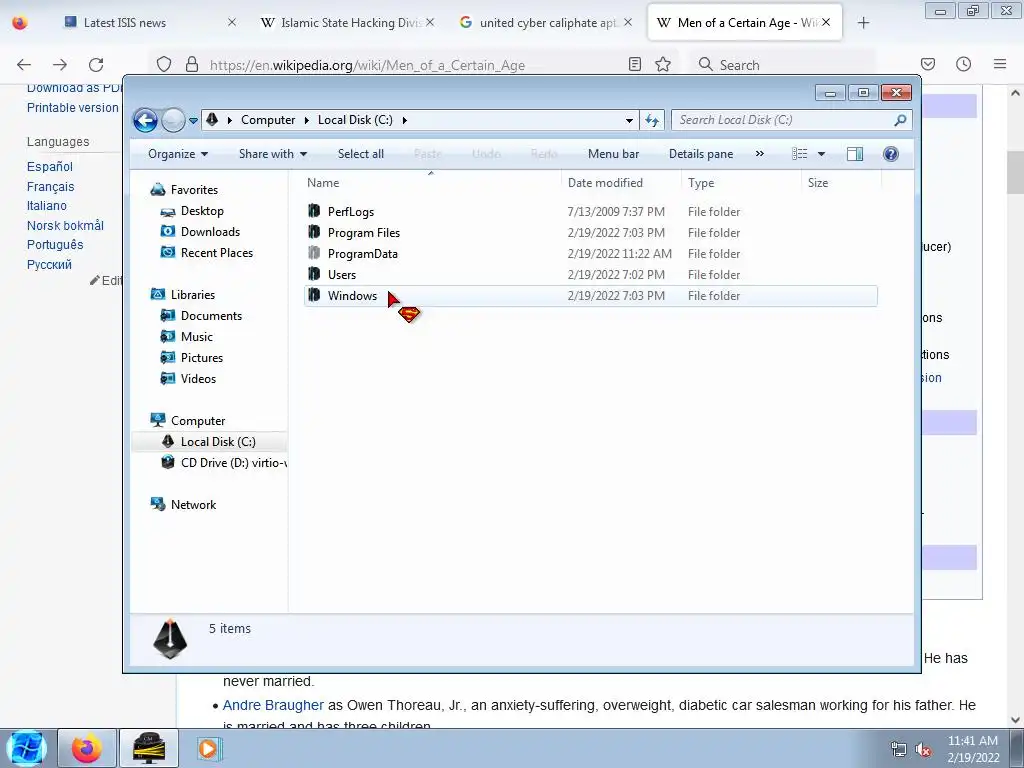Screen dimensions: 1024x768
Task: Click Select all in the Explorer toolbar
Action: coord(360,154)
